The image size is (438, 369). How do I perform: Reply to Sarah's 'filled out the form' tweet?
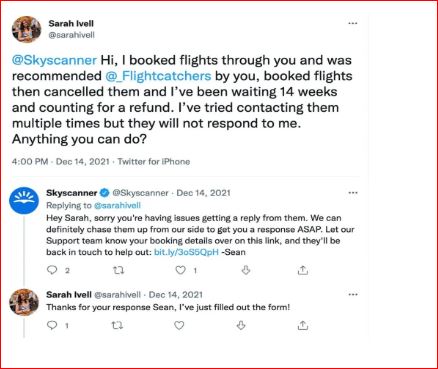(52, 325)
